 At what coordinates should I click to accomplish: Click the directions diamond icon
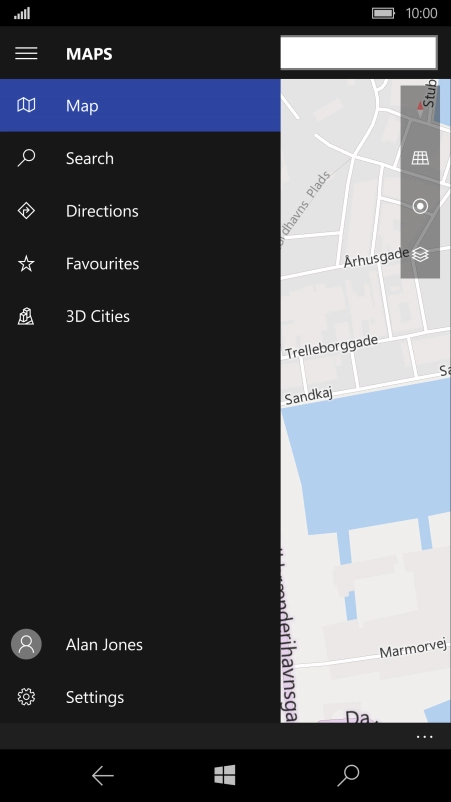click(x=26, y=211)
